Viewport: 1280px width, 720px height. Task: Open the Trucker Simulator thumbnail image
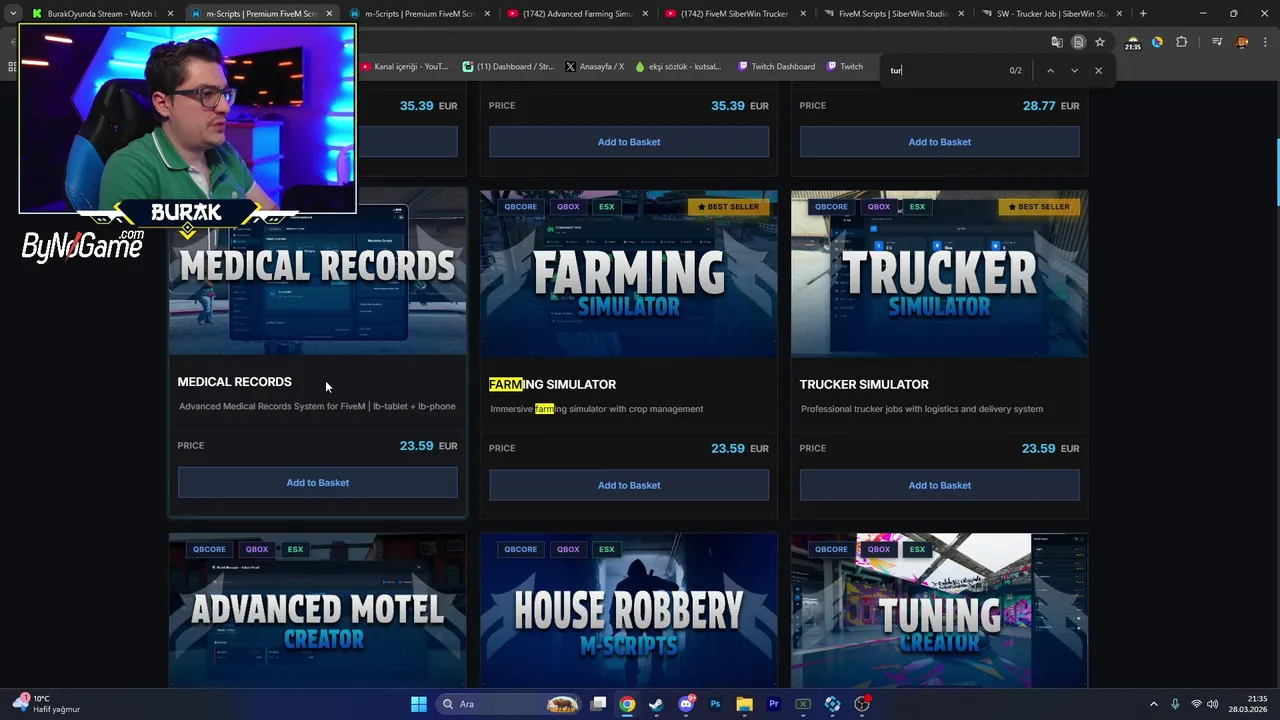coord(939,274)
